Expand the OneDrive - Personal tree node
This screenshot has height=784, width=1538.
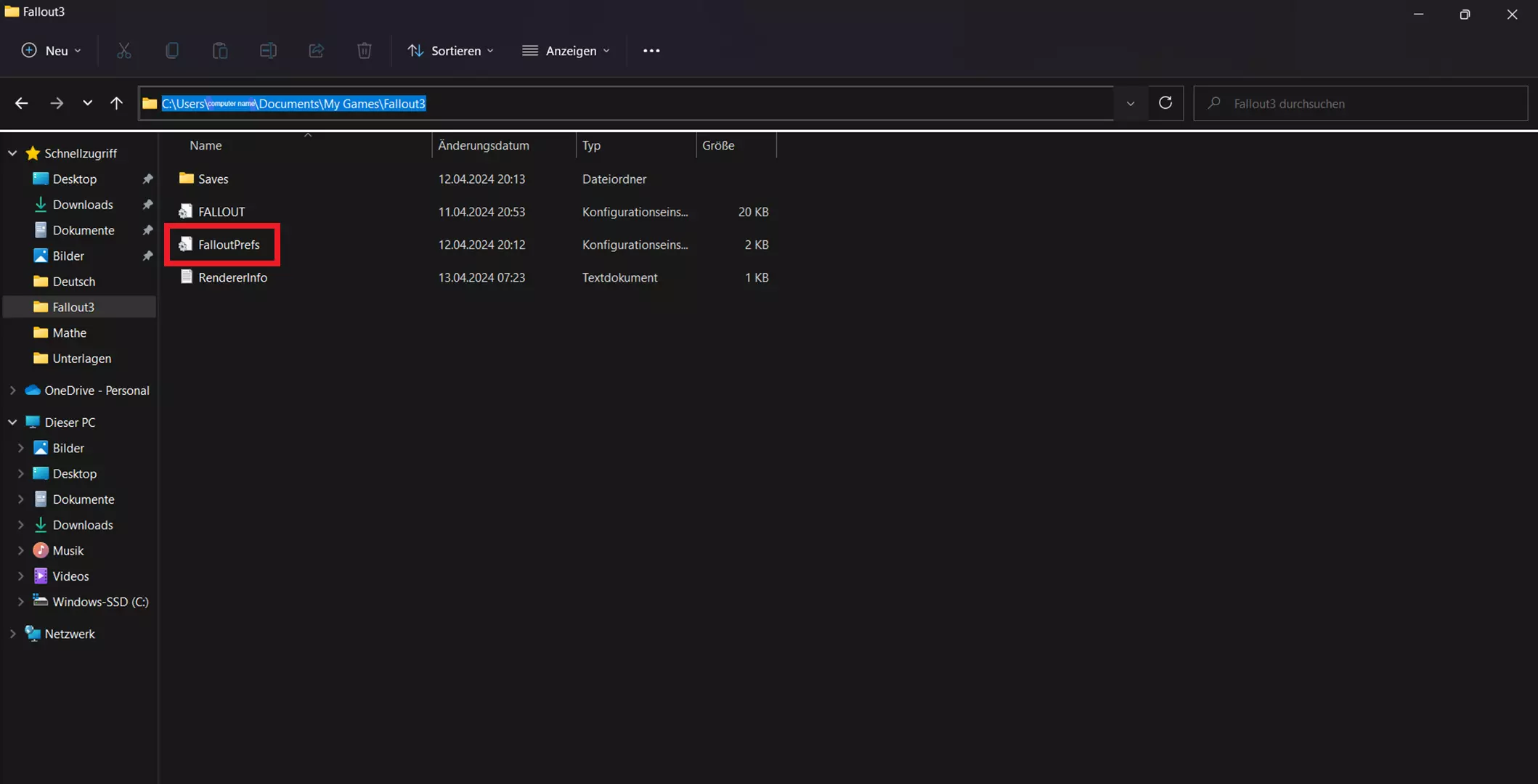pos(12,391)
